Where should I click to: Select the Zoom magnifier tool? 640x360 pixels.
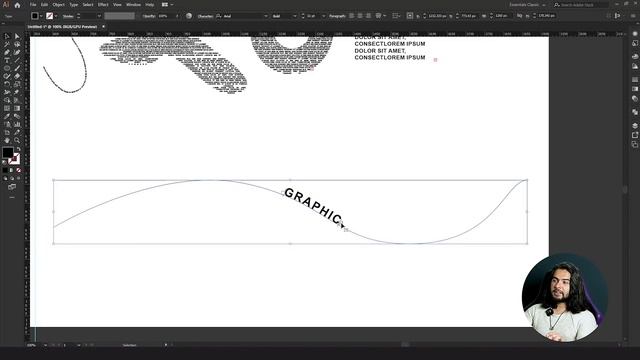pos(17,140)
